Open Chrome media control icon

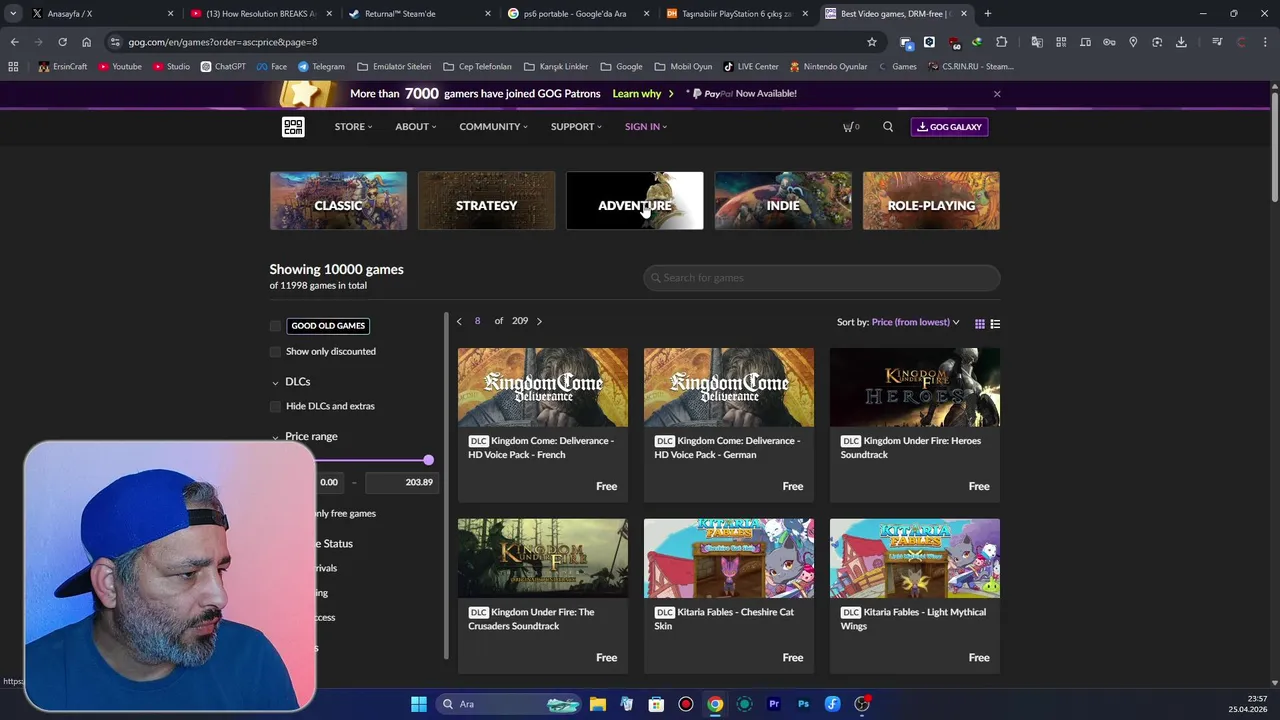coord(1217,42)
